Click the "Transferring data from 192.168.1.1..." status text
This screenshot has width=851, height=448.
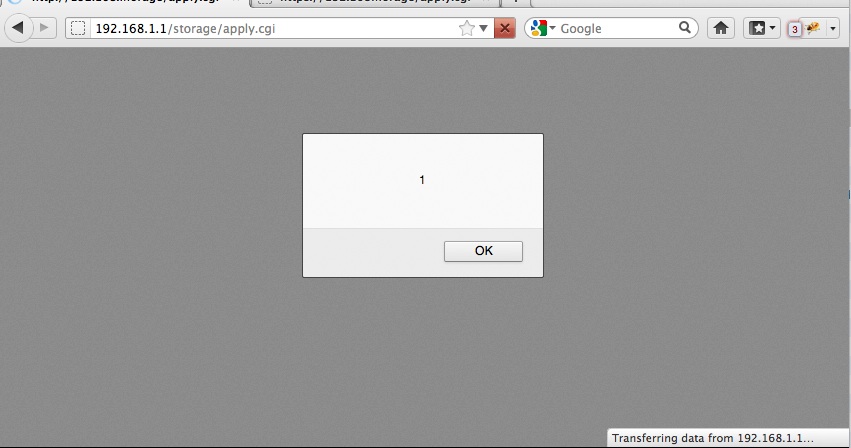click(x=713, y=438)
